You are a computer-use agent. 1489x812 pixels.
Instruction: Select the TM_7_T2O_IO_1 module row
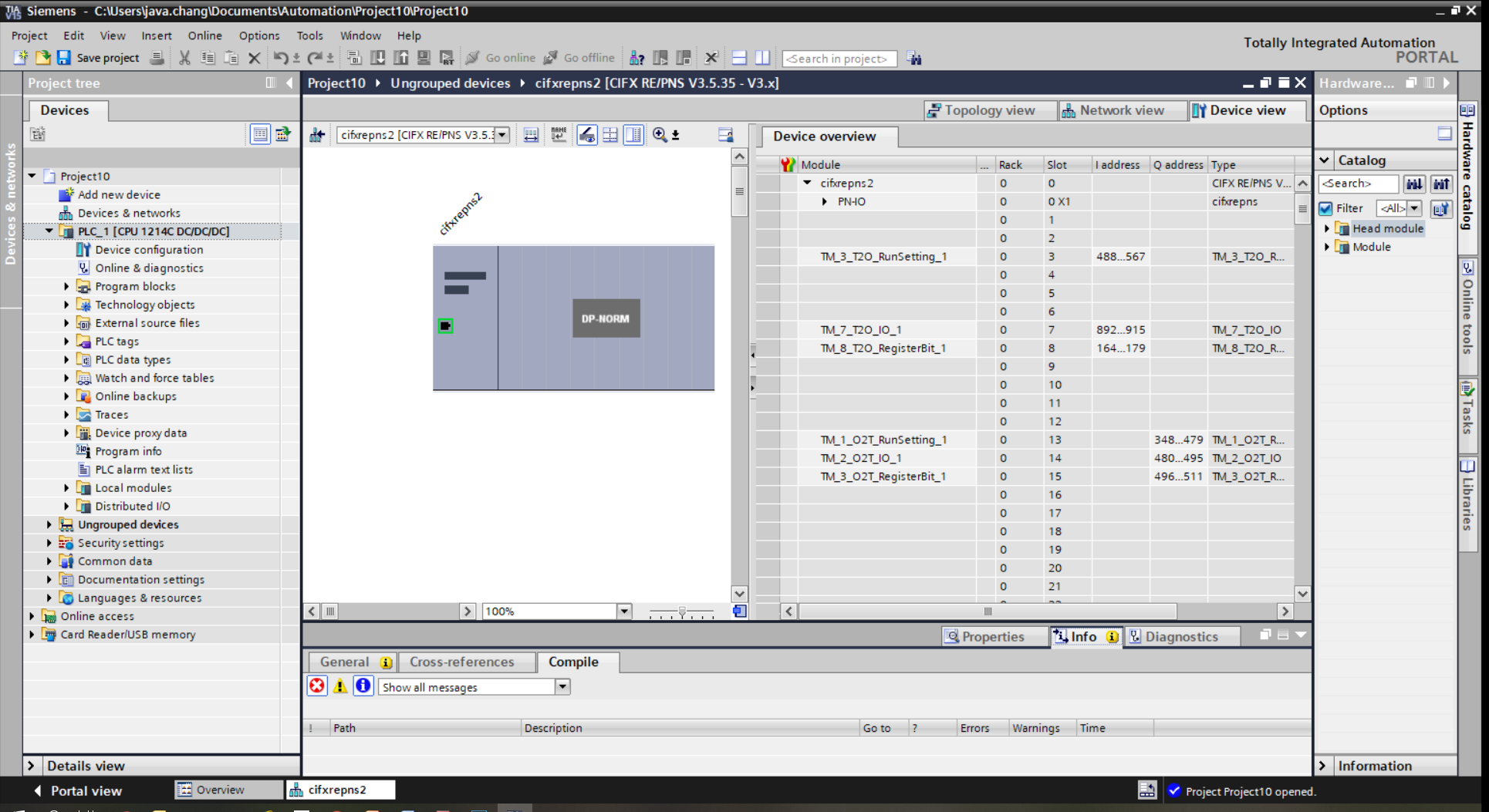[x=1026, y=330]
